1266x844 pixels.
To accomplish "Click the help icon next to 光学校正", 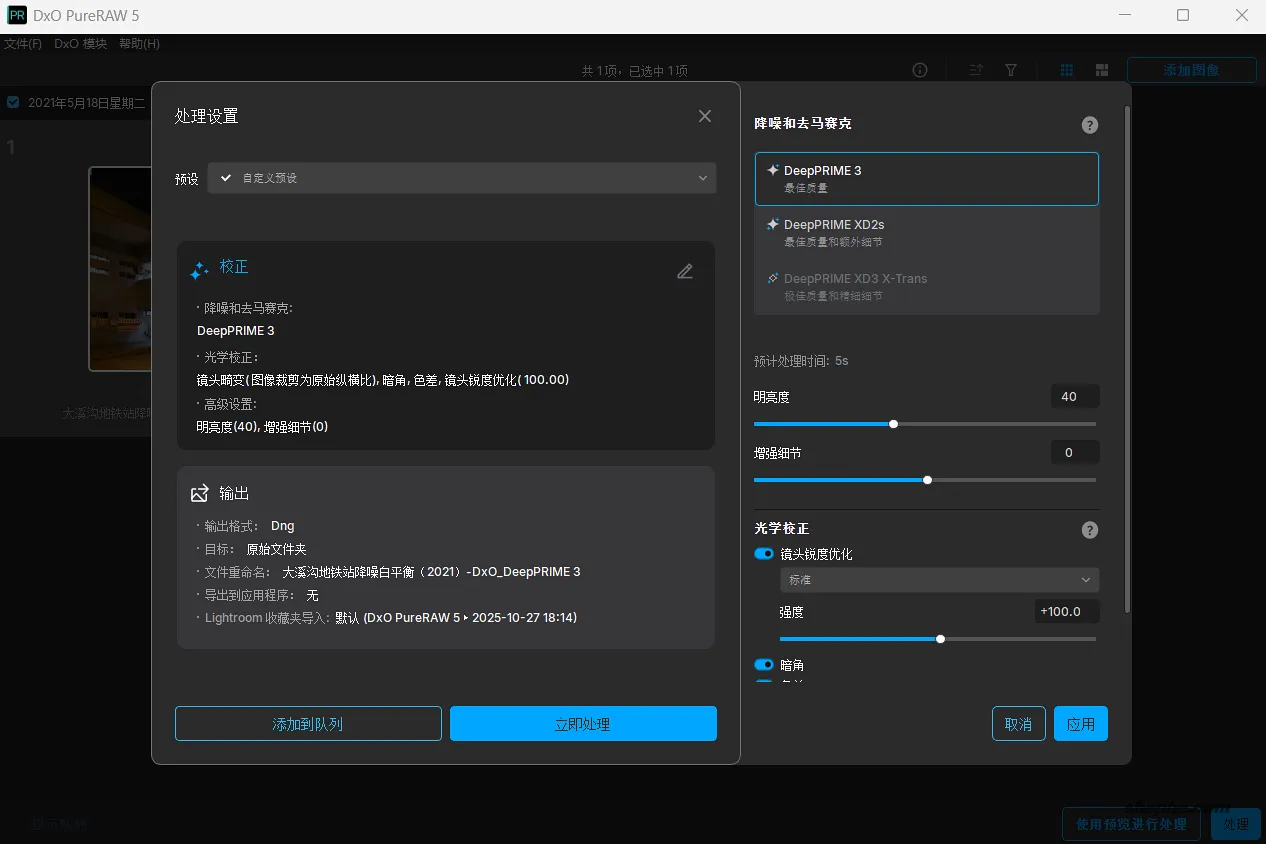I will [1090, 530].
